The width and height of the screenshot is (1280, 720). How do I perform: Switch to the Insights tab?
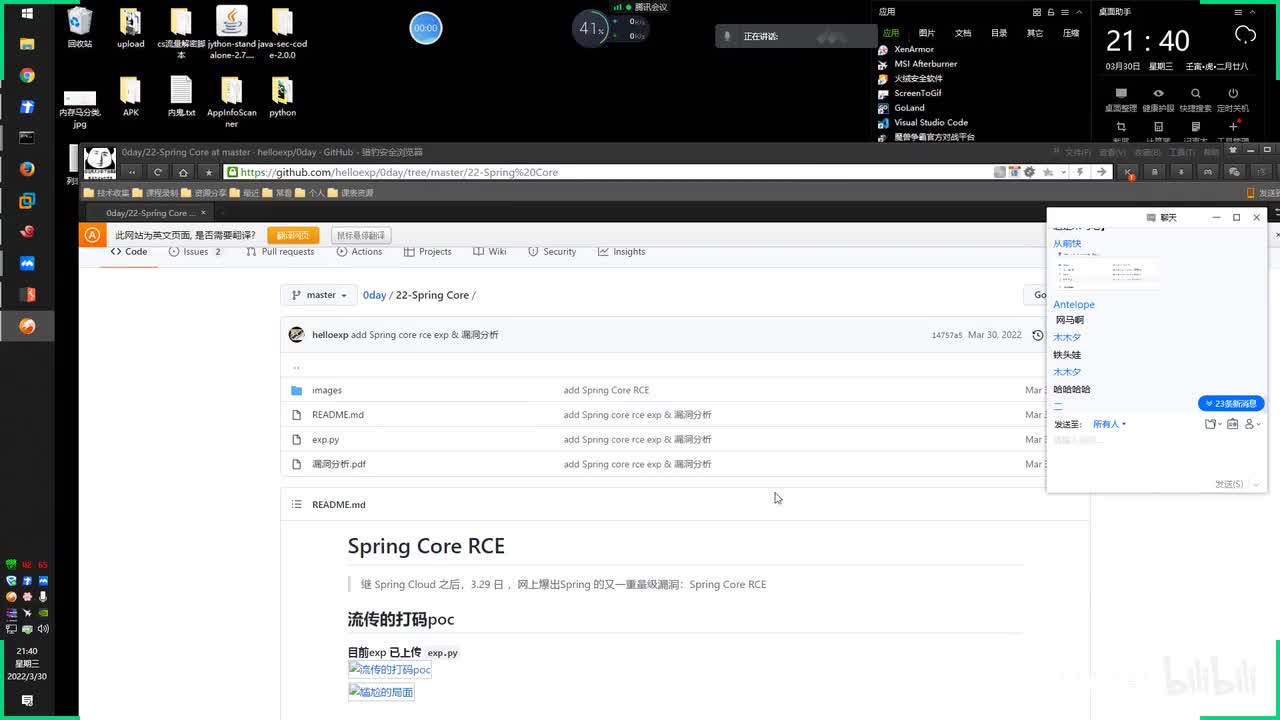(x=622, y=252)
